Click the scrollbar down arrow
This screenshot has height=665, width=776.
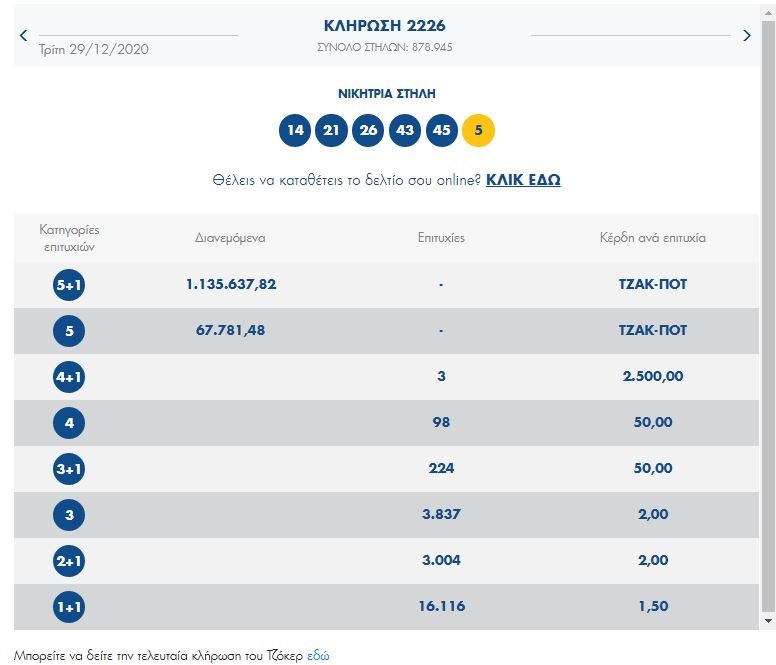point(767,621)
